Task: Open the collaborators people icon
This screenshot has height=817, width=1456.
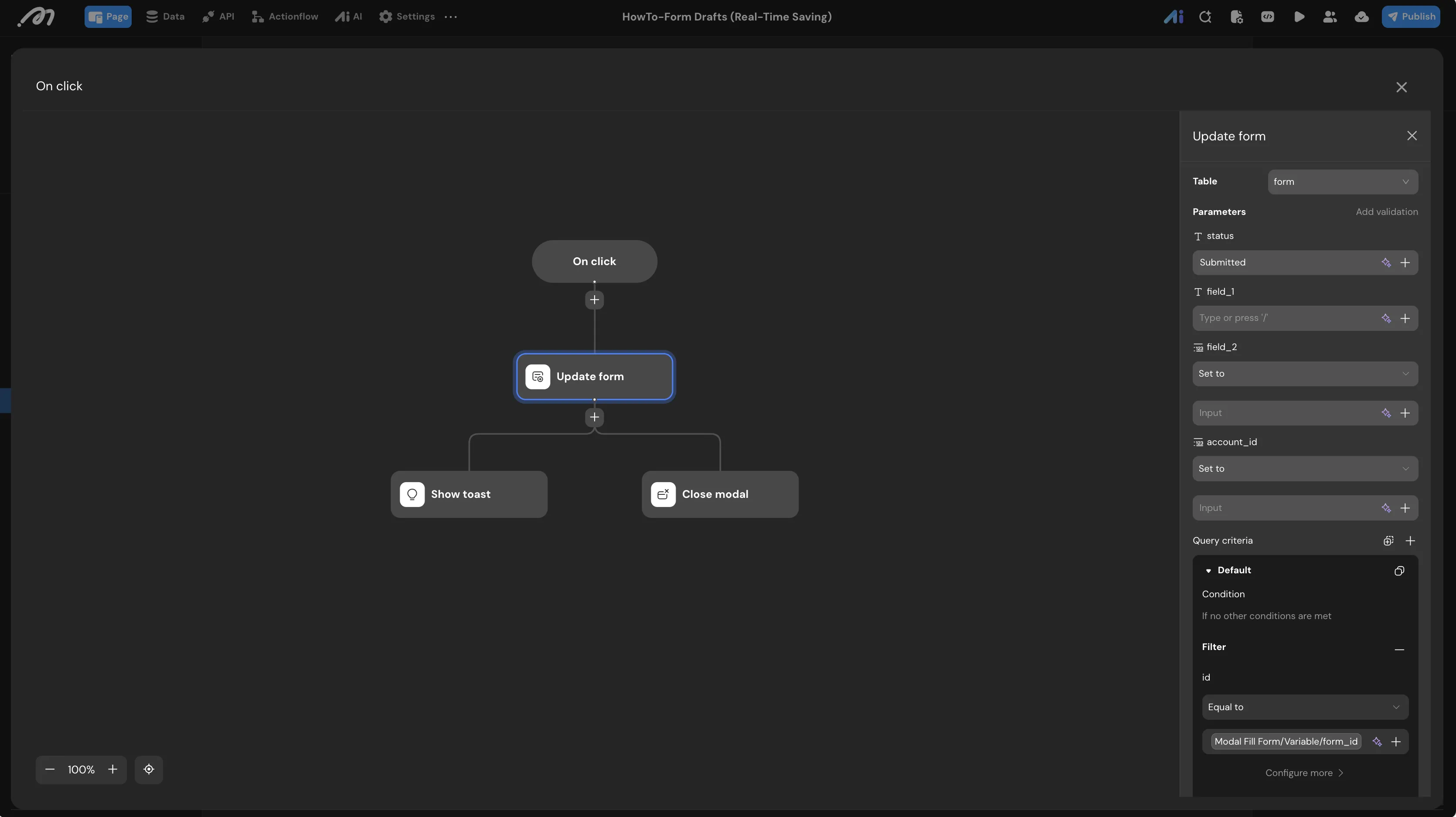Action: 1330,17
